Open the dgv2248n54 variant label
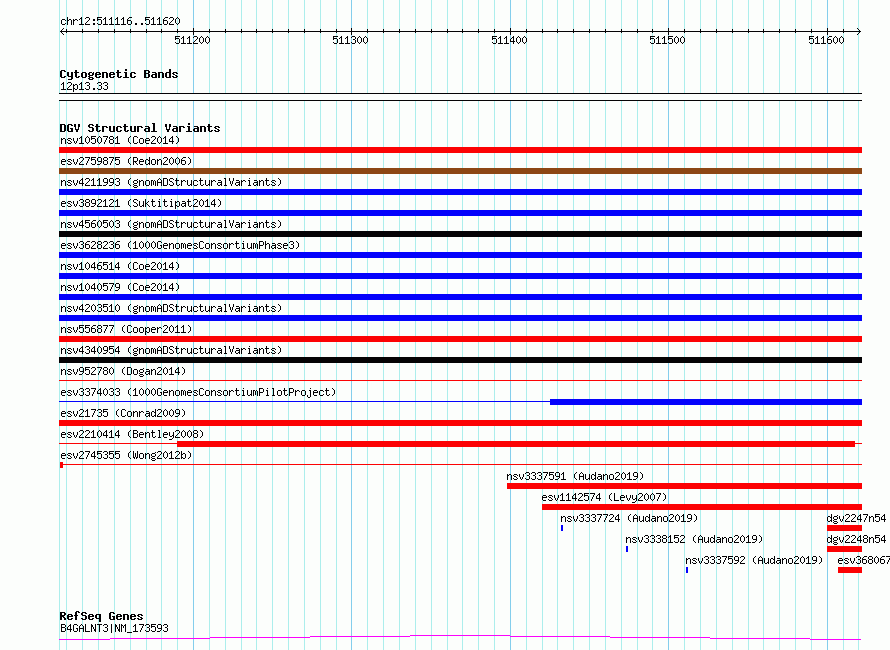Screen dimensions: 890x650 coord(856,539)
